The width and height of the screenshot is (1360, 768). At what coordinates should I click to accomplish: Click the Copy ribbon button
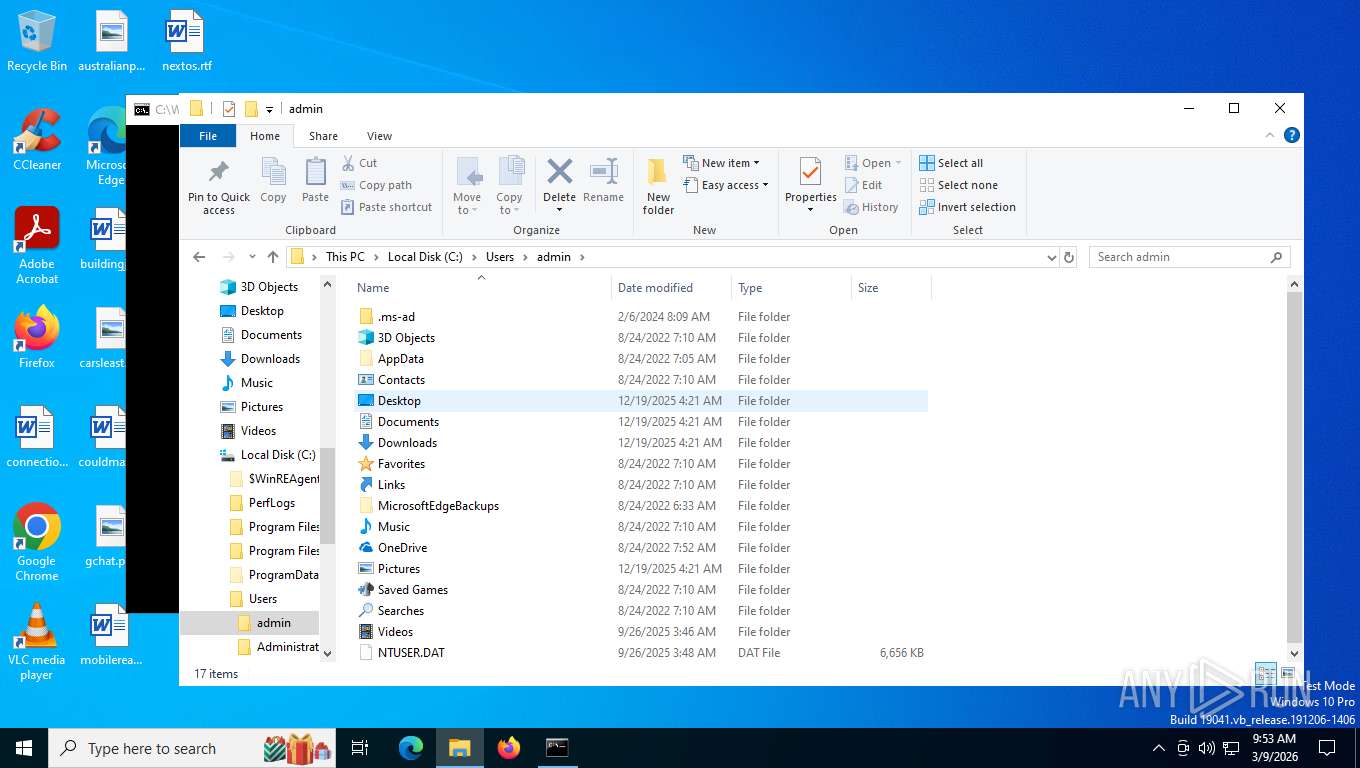click(x=273, y=180)
